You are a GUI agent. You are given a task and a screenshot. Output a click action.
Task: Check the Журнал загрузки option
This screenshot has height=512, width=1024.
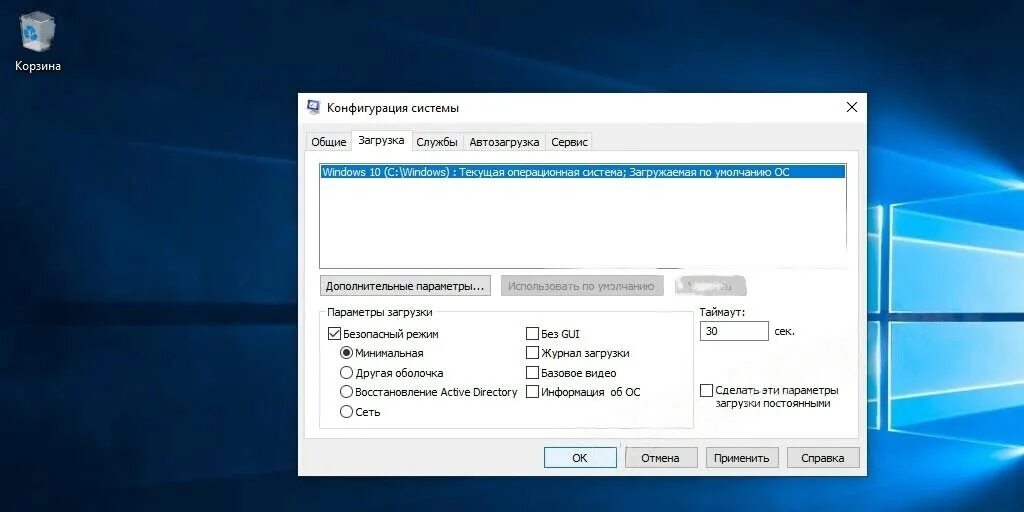click(x=532, y=353)
